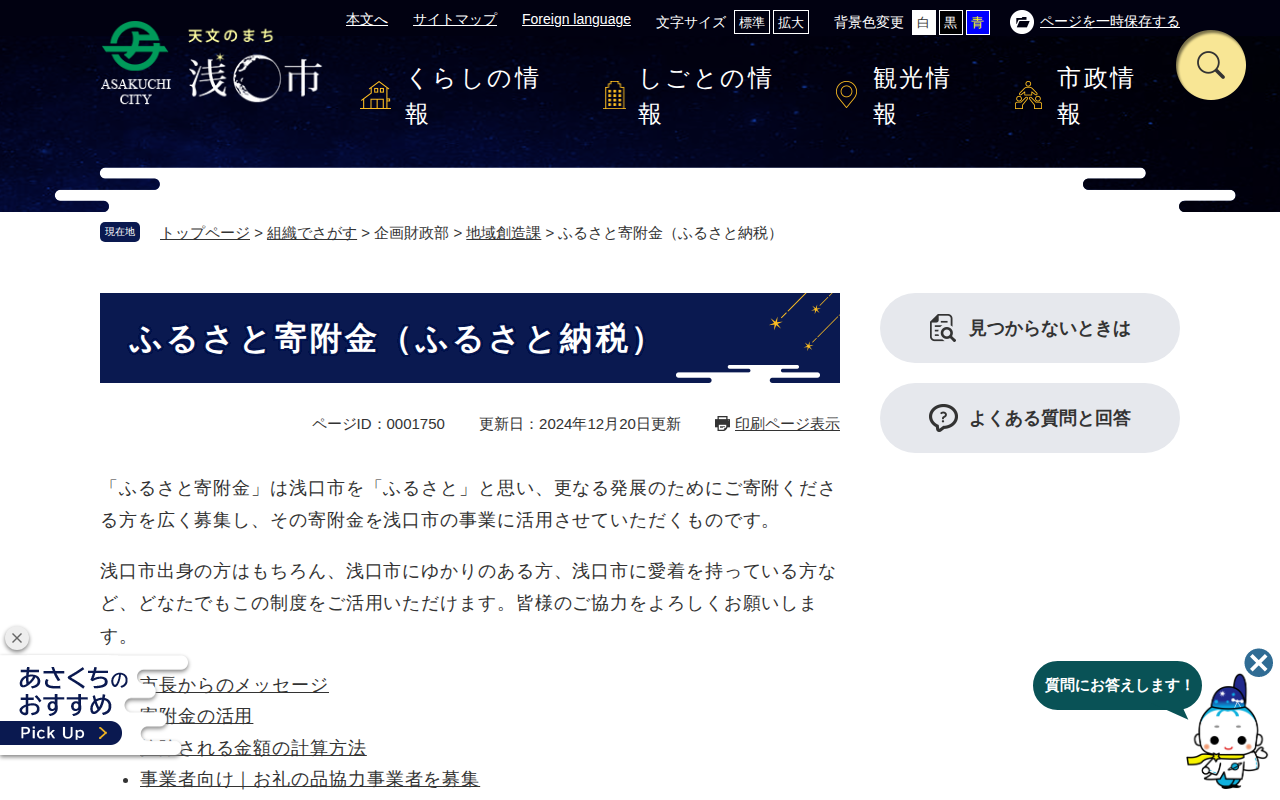Click the 質問にお答えします！ speech bubble
The height and width of the screenshot is (800, 1280).
point(1117,686)
